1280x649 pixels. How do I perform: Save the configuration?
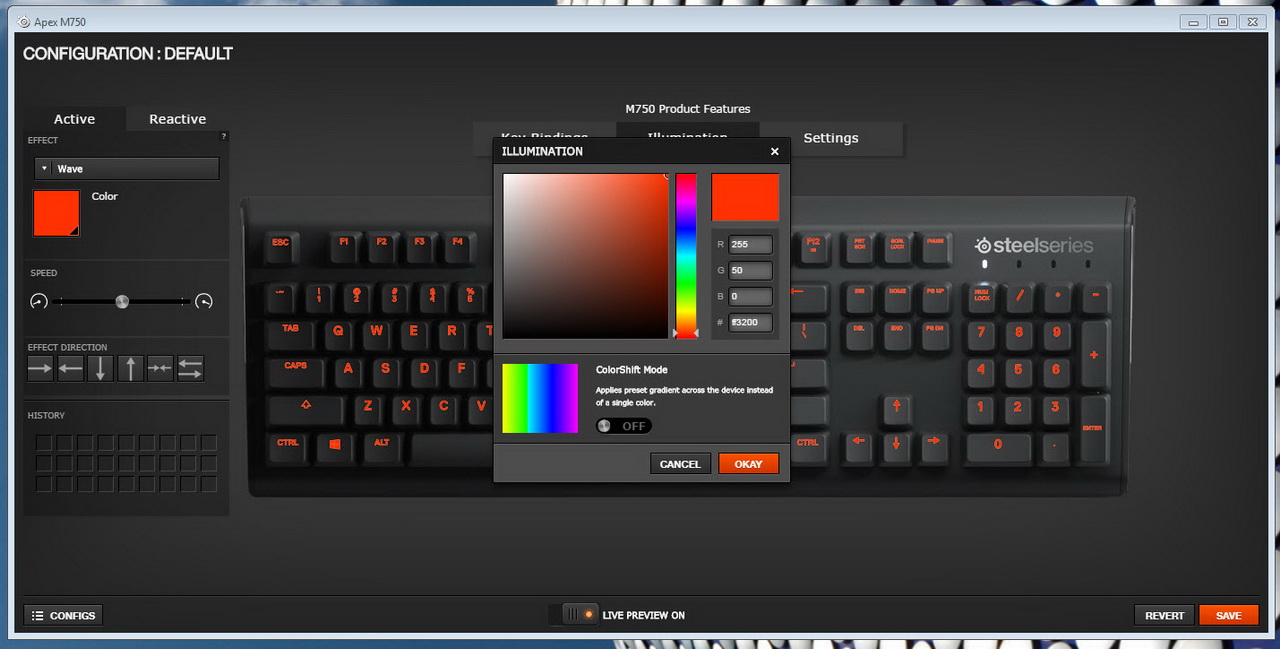point(1228,615)
